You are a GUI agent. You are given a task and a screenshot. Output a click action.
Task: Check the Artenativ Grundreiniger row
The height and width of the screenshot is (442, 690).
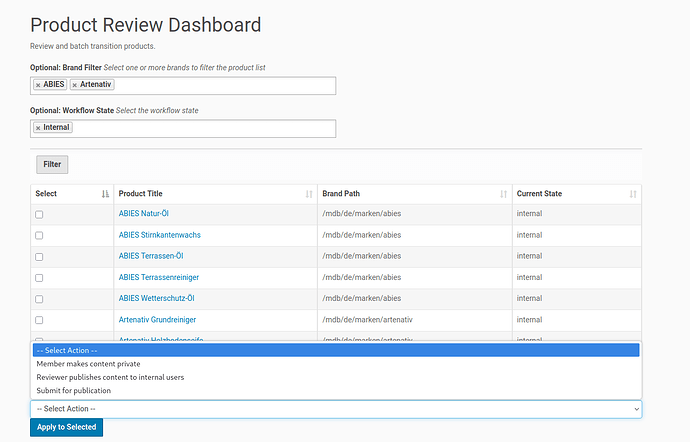(39, 320)
